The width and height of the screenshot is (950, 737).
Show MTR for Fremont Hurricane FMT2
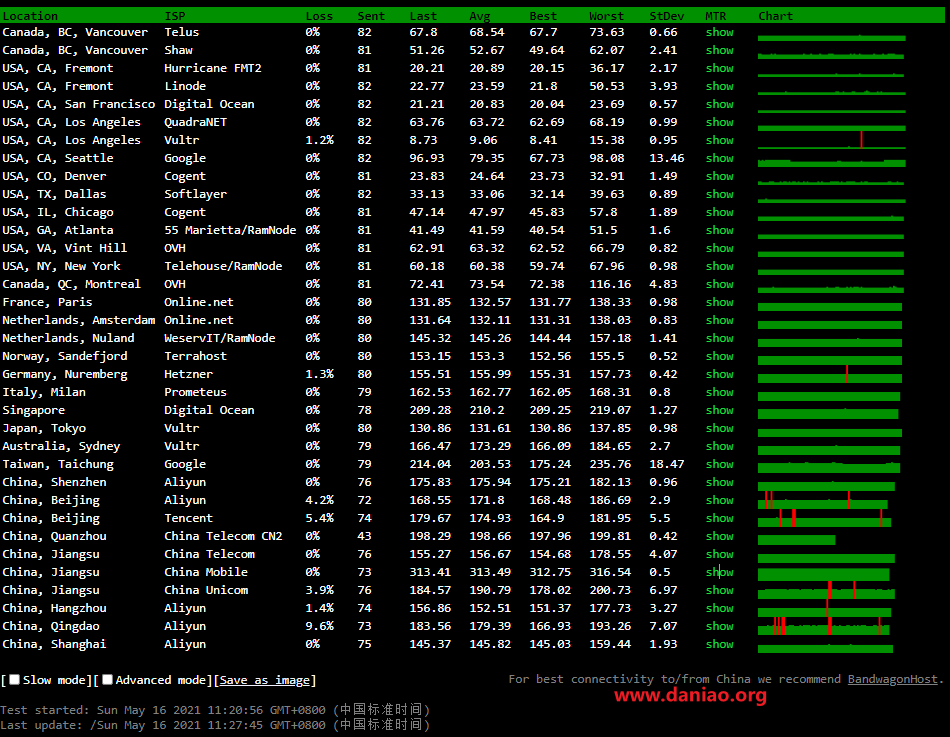coord(720,68)
